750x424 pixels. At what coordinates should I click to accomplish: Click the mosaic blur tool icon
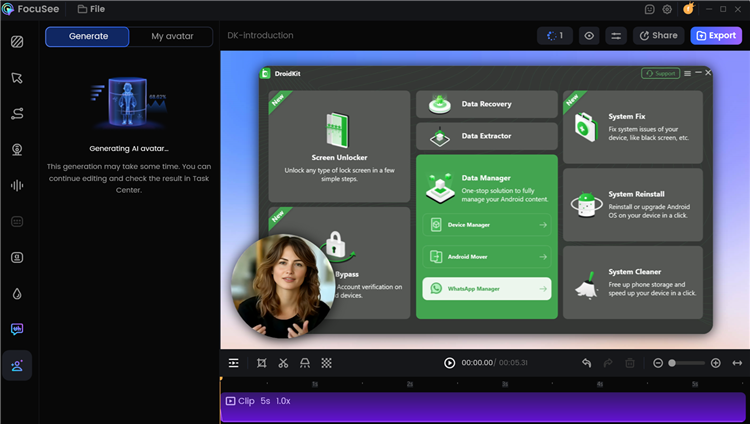326,363
